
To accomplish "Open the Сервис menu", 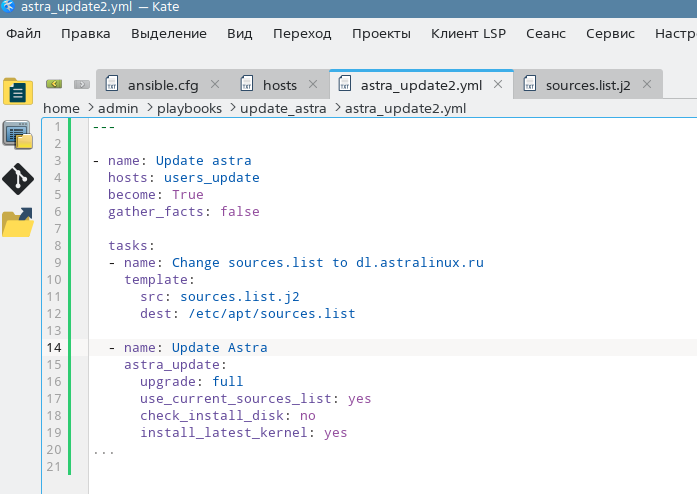I will (x=610, y=34).
